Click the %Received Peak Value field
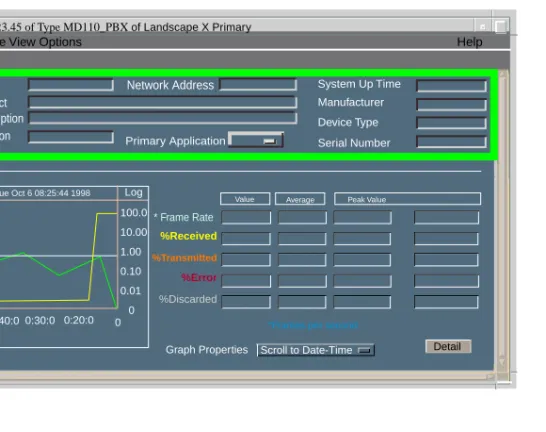Image resolution: width=546 pixels, height=432 pixels. pos(362,238)
